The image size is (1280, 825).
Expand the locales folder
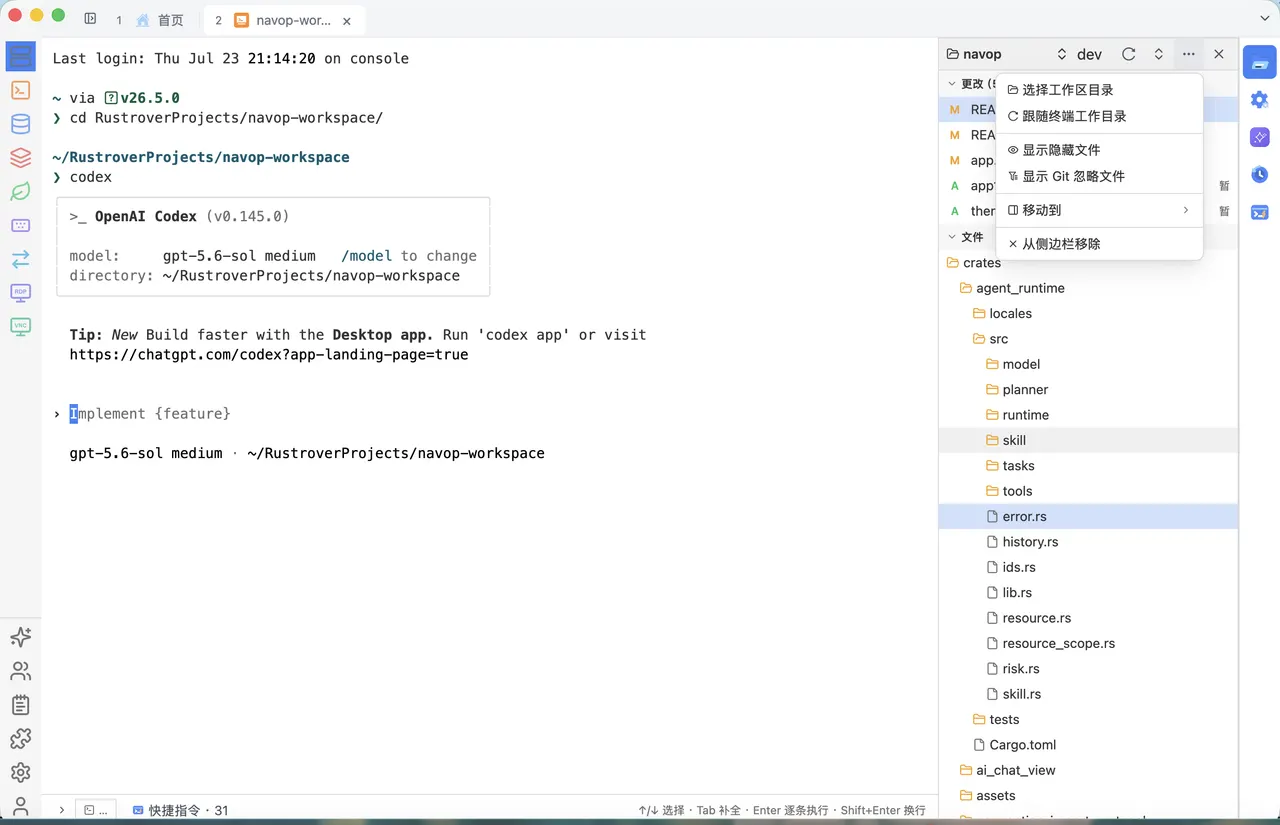click(1089, 313)
